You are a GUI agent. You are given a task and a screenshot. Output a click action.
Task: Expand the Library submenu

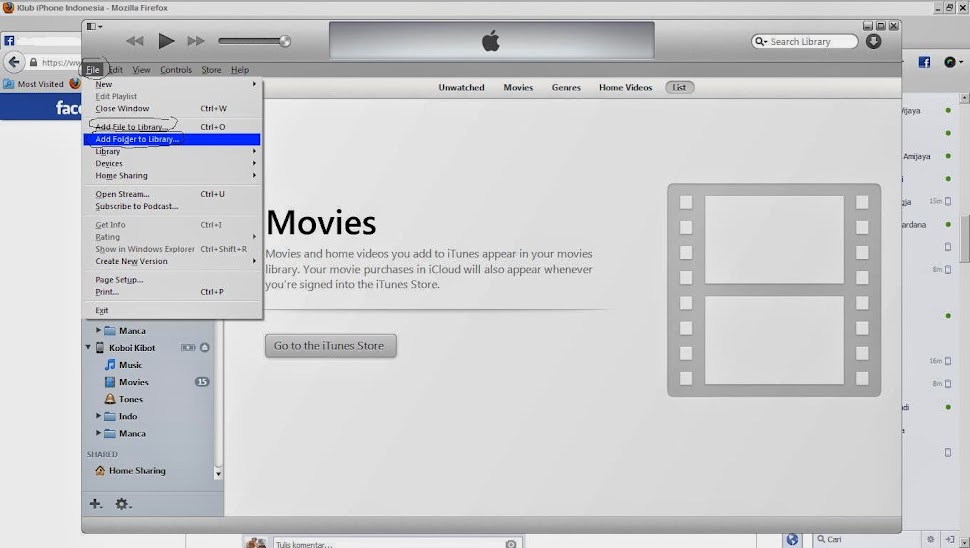coord(172,152)
